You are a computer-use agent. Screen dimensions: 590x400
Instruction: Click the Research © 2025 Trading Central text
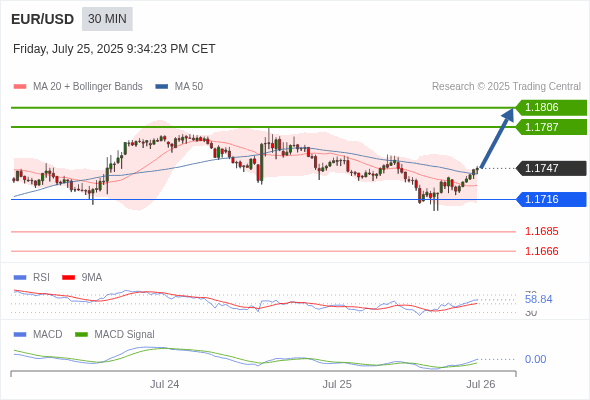click(506, 87)
